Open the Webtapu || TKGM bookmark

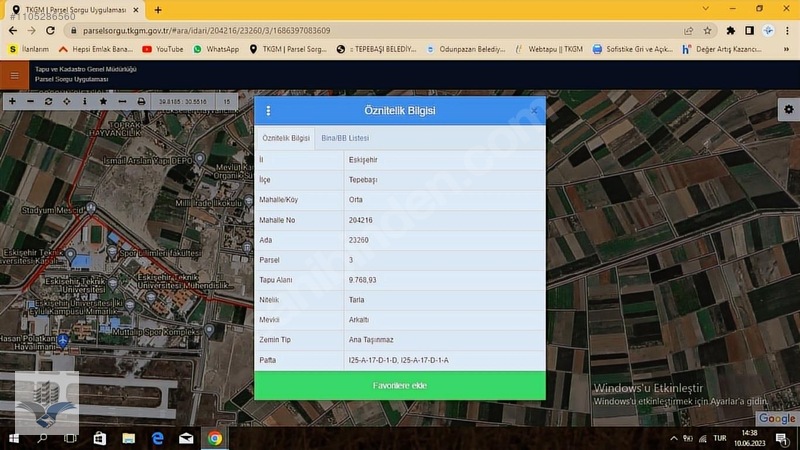coord(549,49)
